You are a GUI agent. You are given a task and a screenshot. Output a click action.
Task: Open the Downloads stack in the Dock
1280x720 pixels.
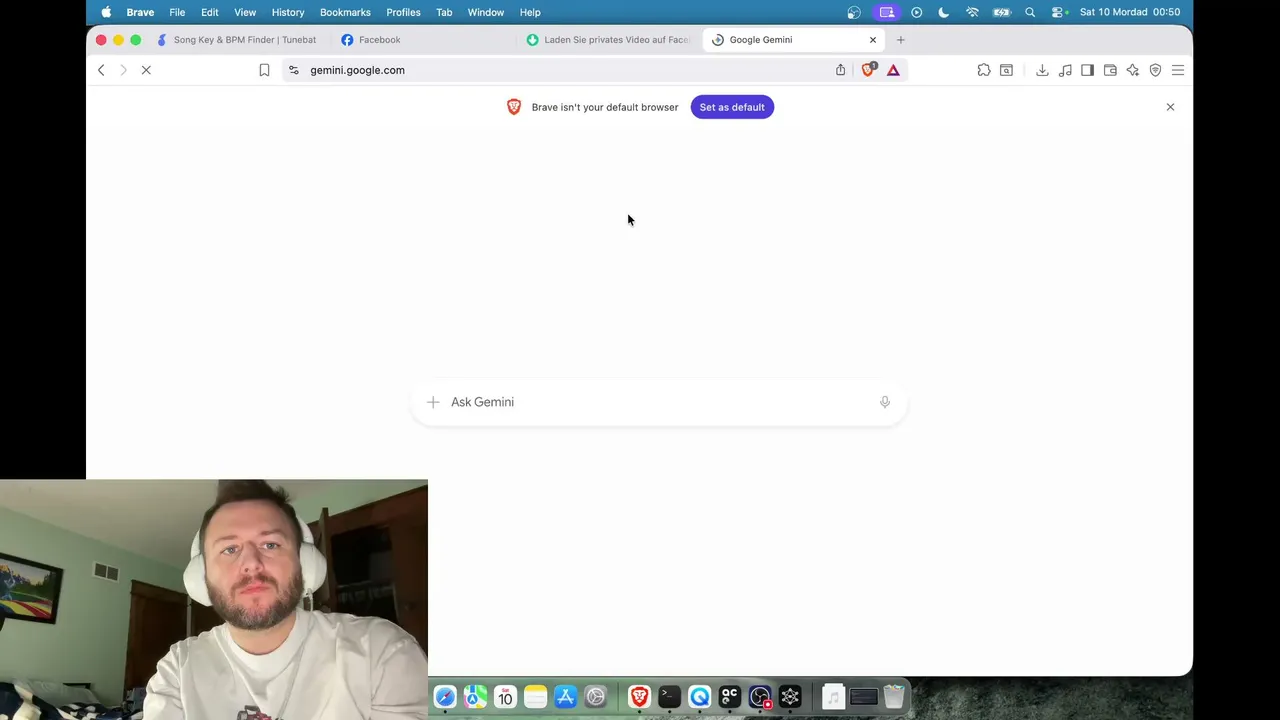(x=833, y=697)
